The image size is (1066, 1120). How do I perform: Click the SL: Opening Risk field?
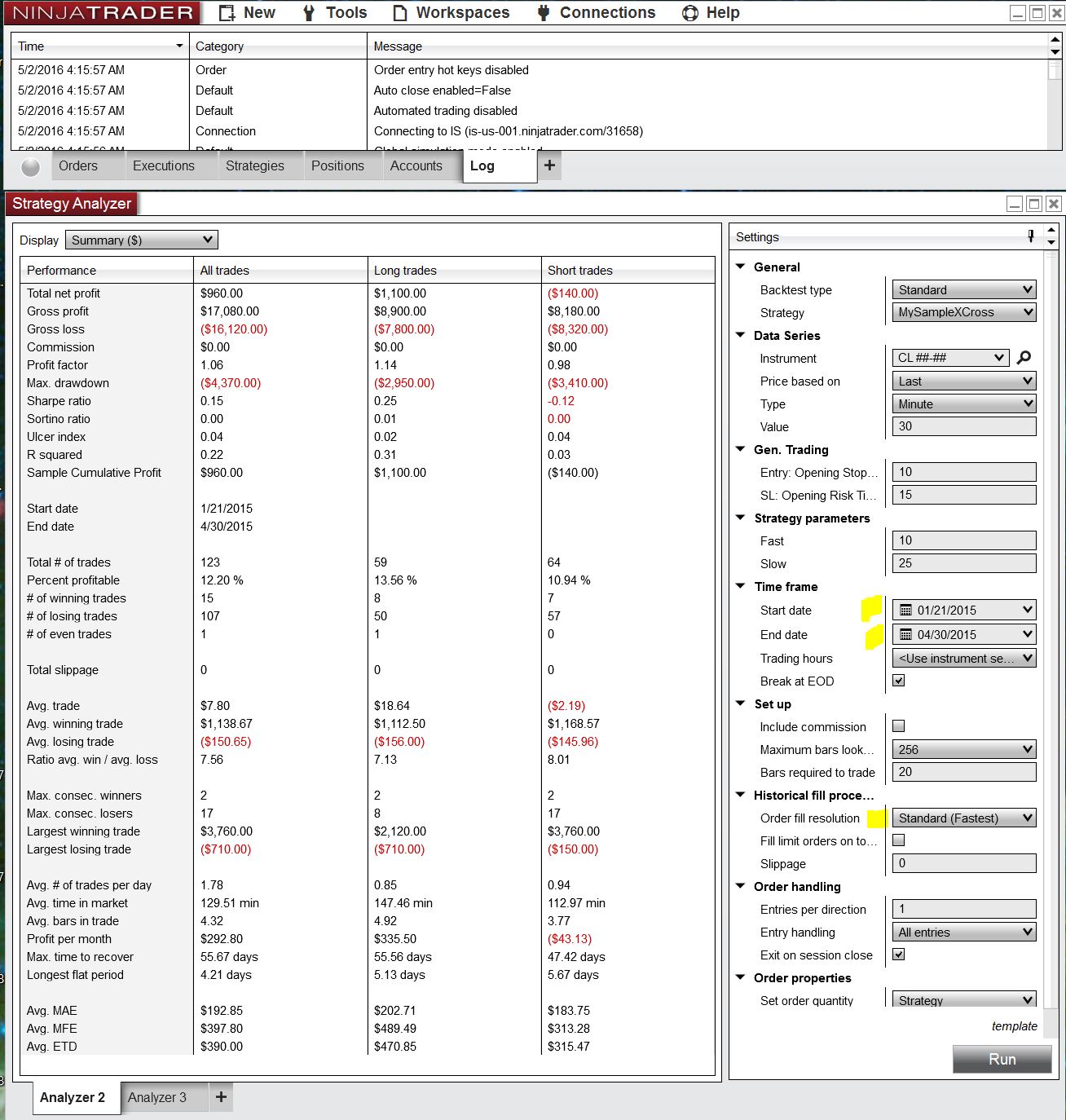click(x=964, y=495)
